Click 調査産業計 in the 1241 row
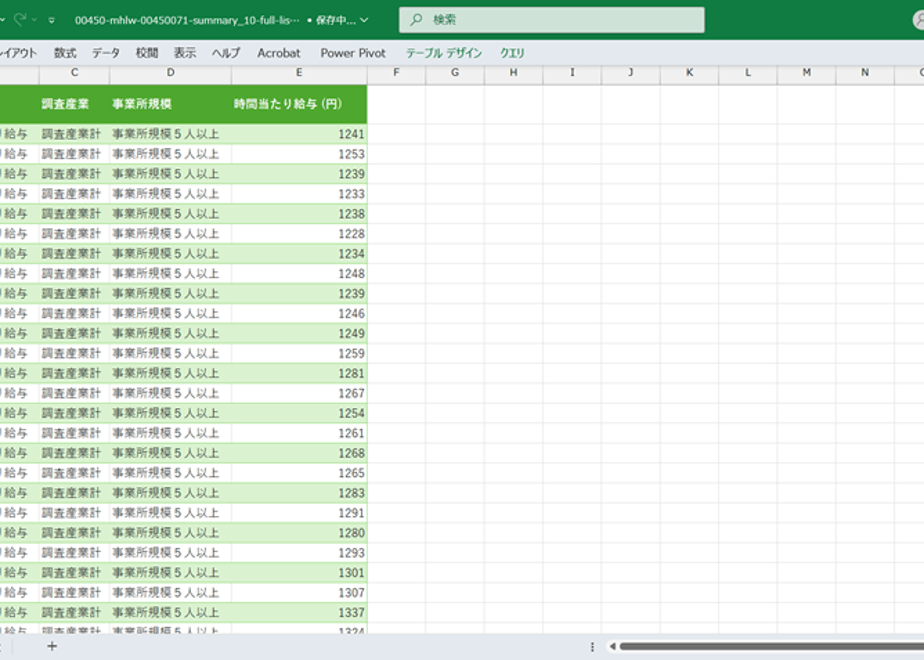This screenshot has height=660, width=924. tap(74, 134)
